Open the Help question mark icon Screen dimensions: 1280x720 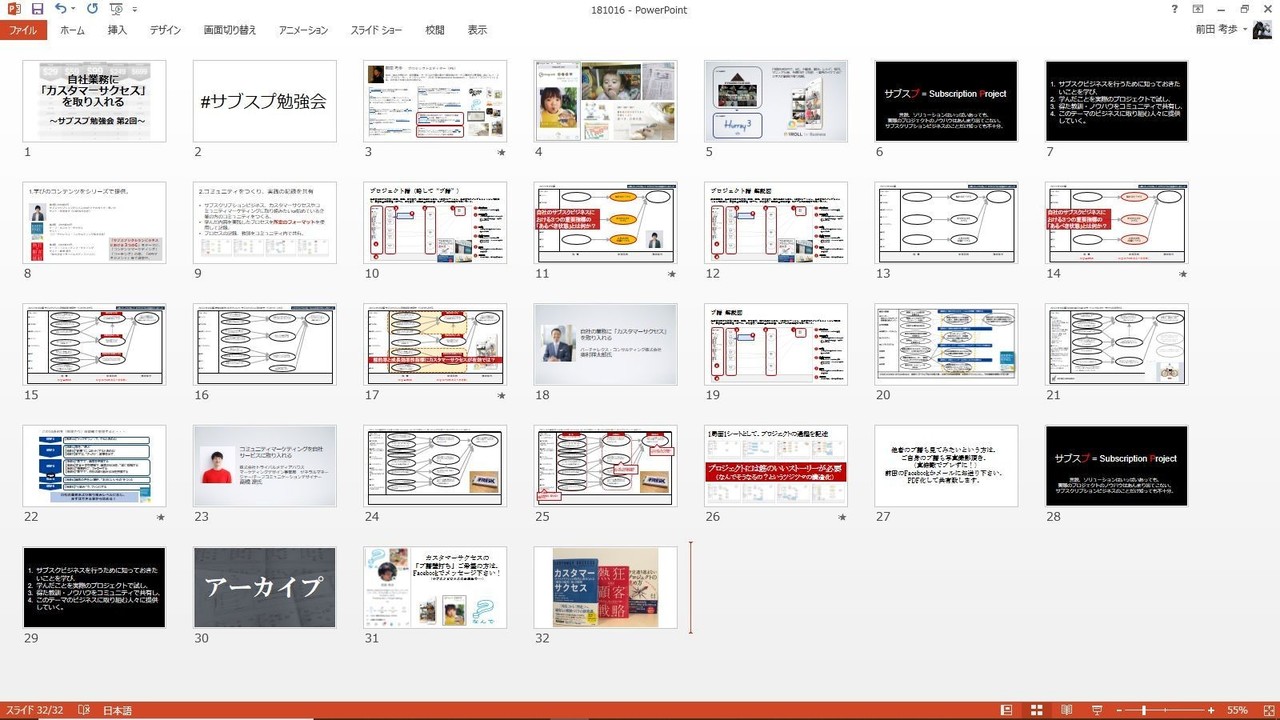(x=1174, y=9)
